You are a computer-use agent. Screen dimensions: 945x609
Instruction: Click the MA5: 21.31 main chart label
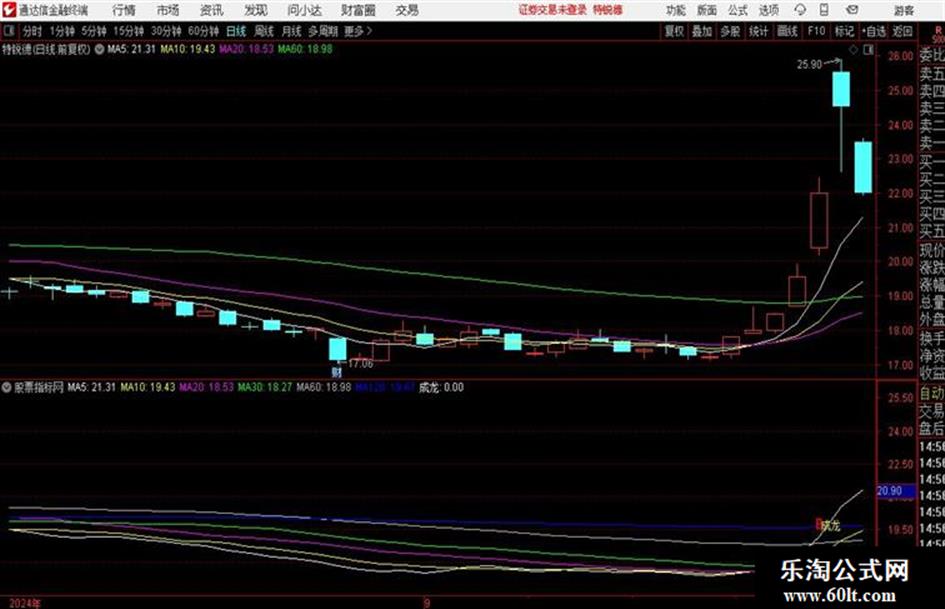tap(131, 49)
